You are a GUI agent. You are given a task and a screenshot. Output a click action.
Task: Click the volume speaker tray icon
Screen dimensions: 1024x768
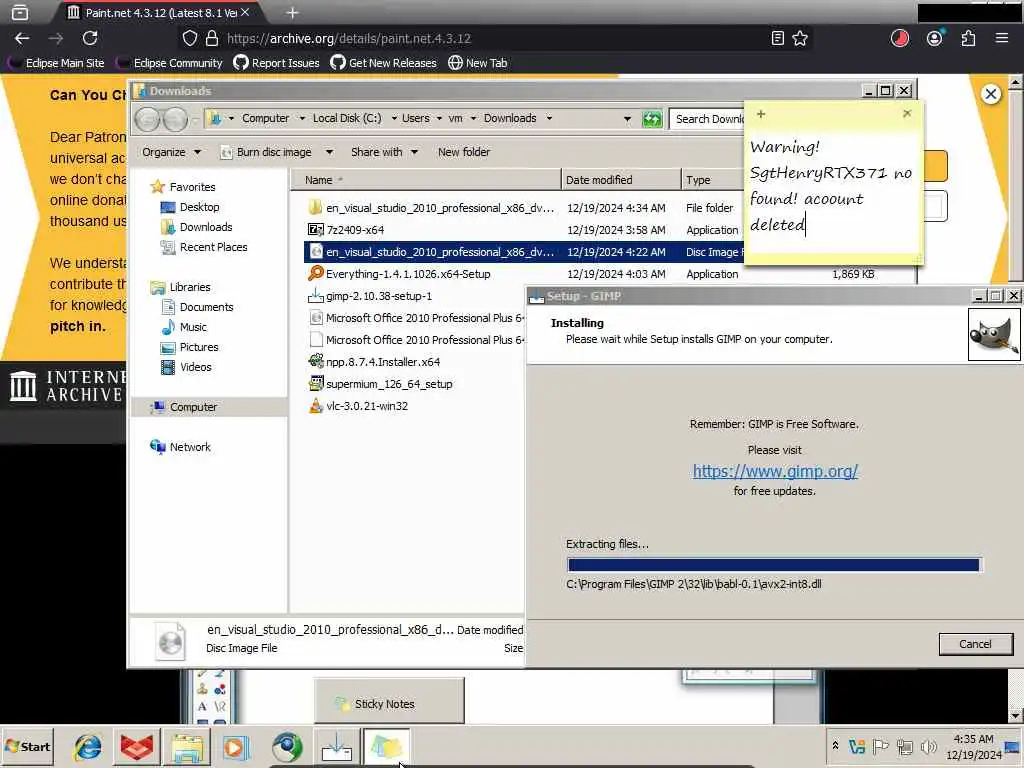[x=928, y=746]
